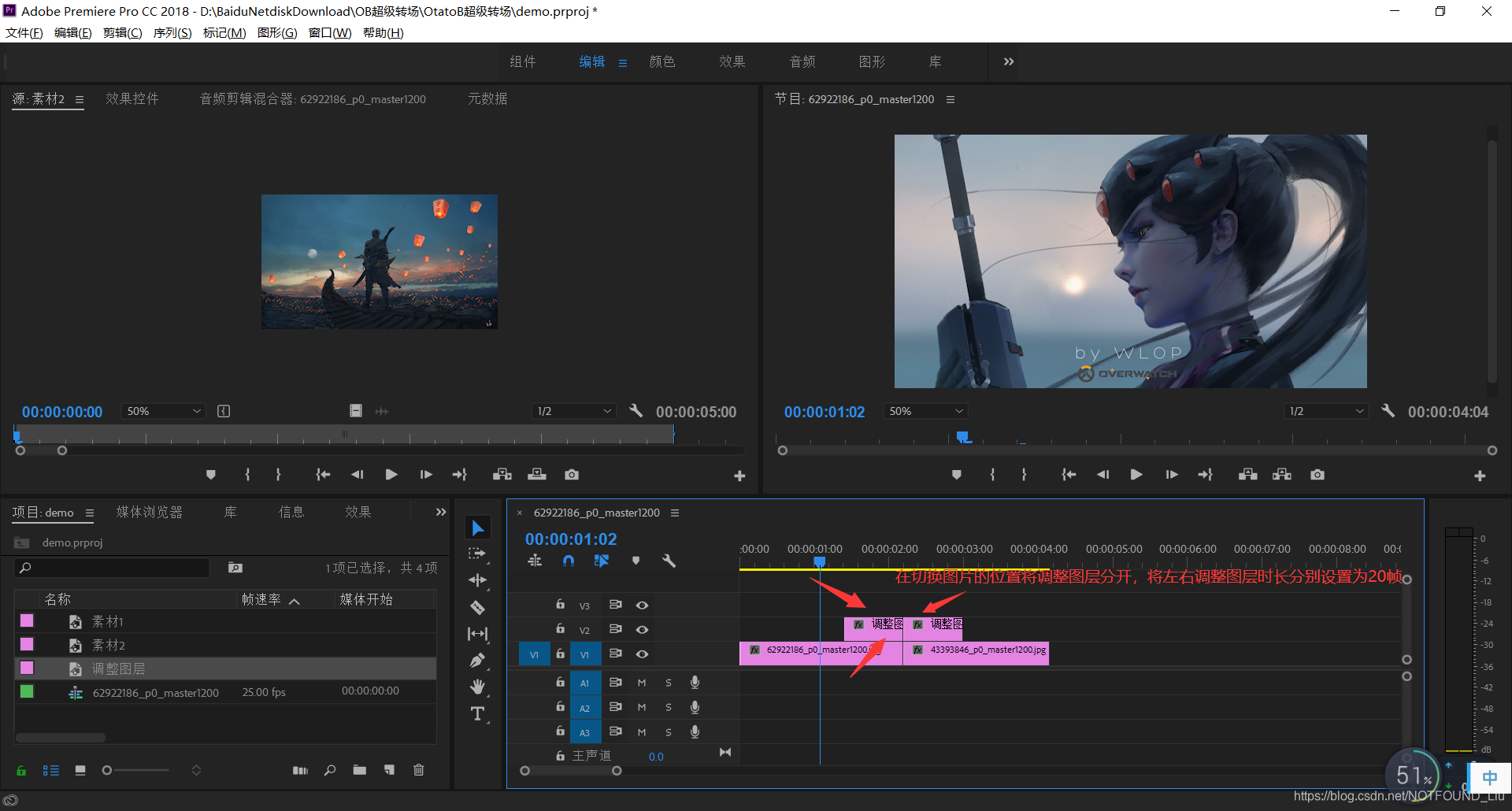The height and width of the screenshot is (811, 1512).
Task: Select the Track Select Forward tool
Action: pyautogui.click(x=477, y=554)
